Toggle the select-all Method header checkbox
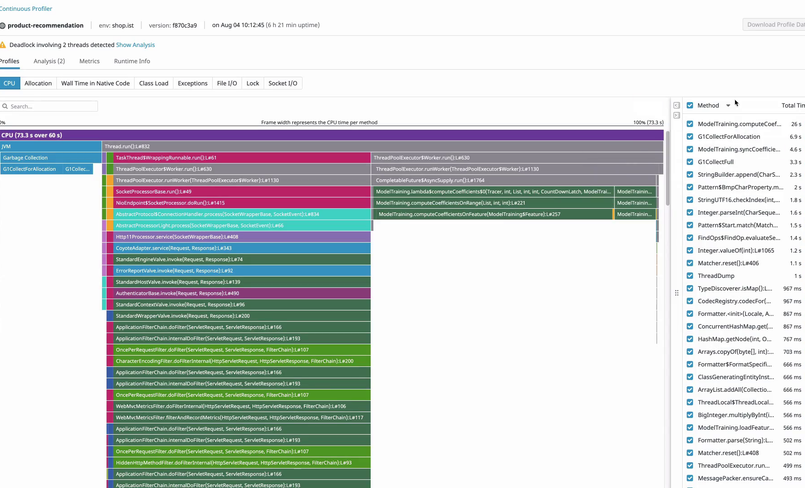 [x=689, y=105]
